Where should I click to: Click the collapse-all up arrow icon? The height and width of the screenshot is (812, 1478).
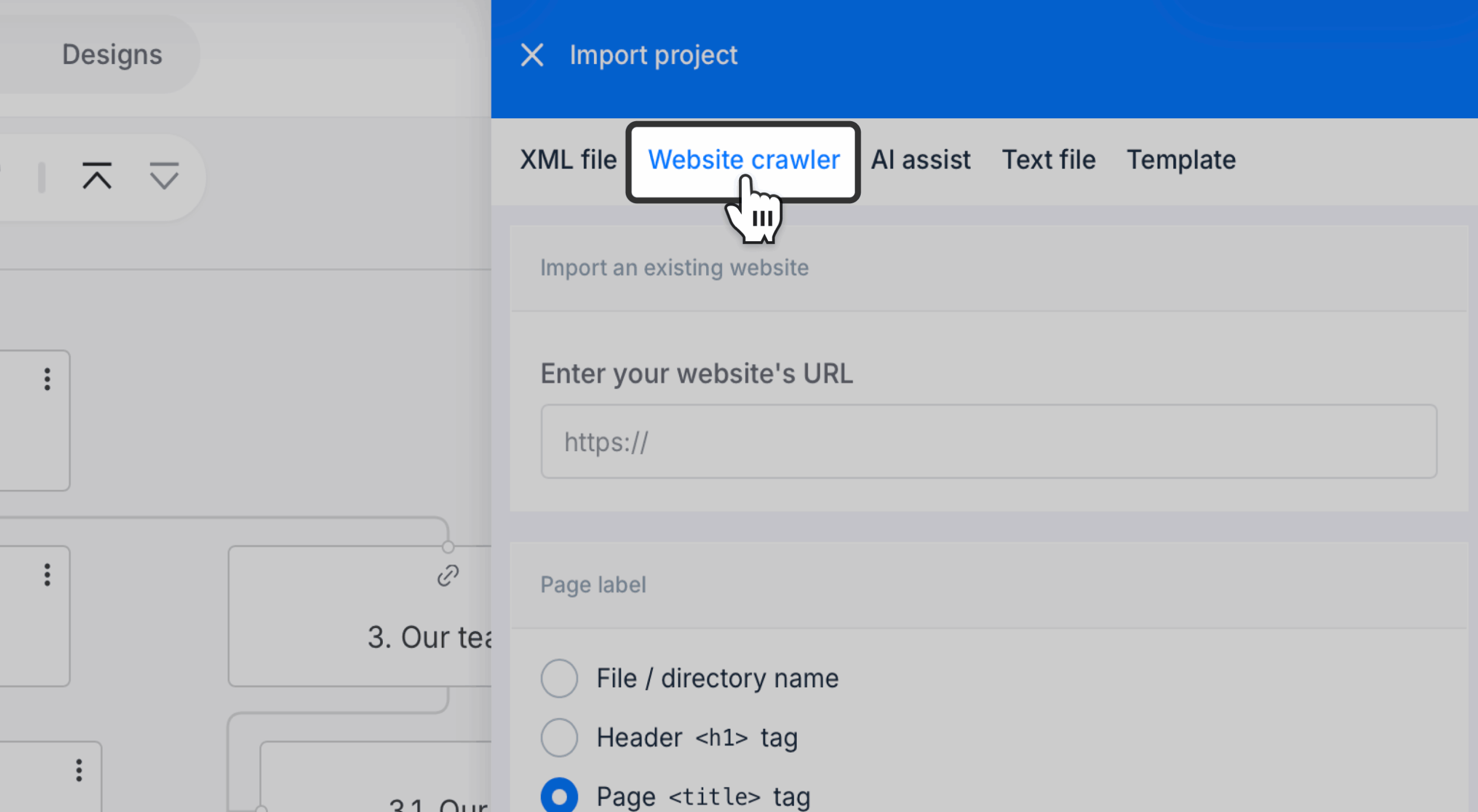[97, 176]
